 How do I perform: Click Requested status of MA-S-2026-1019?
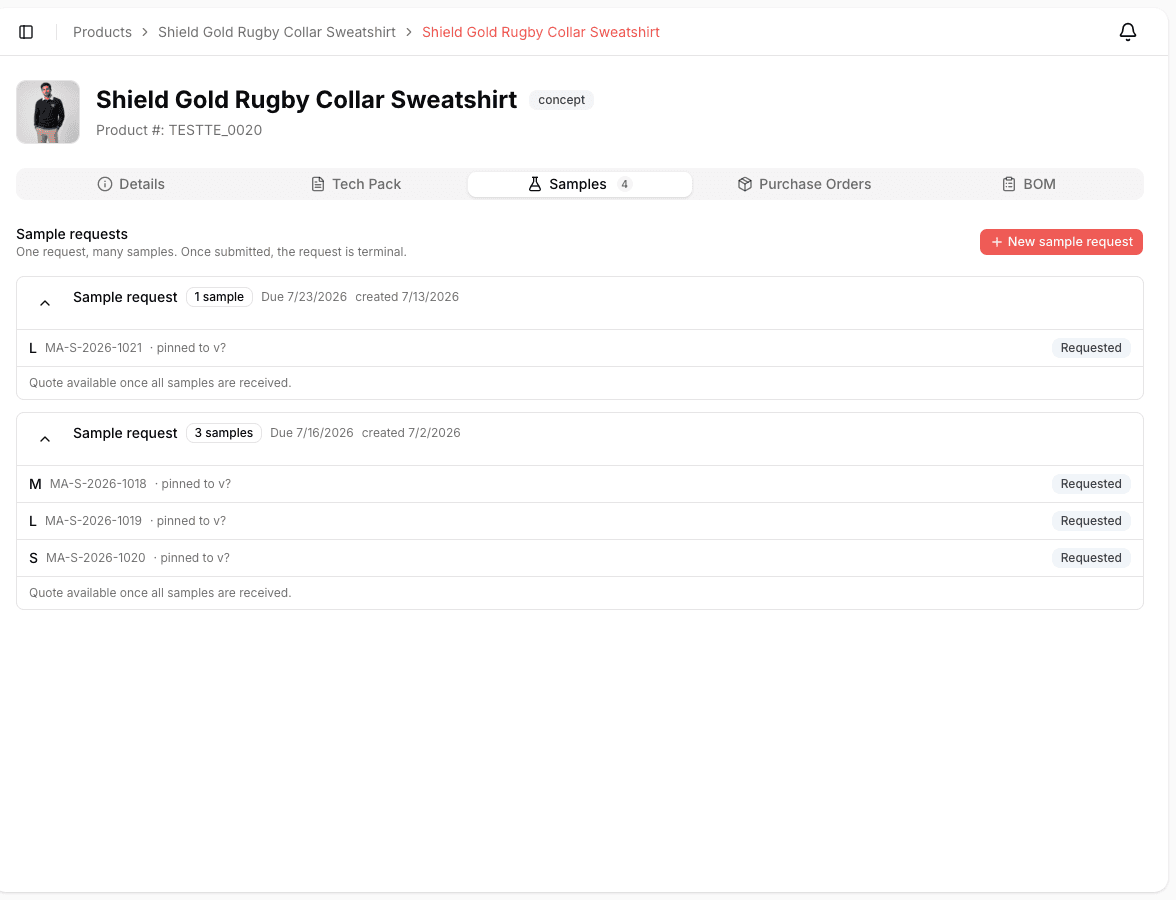[1090, 520]
